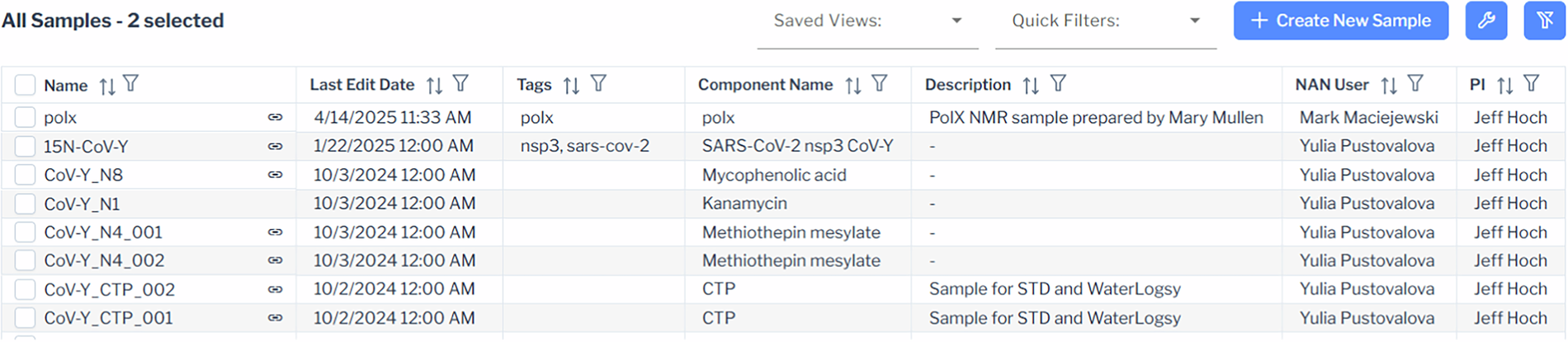Open filter for Last Edit Date column
1568x342 pixels.
tap(461, 84)
